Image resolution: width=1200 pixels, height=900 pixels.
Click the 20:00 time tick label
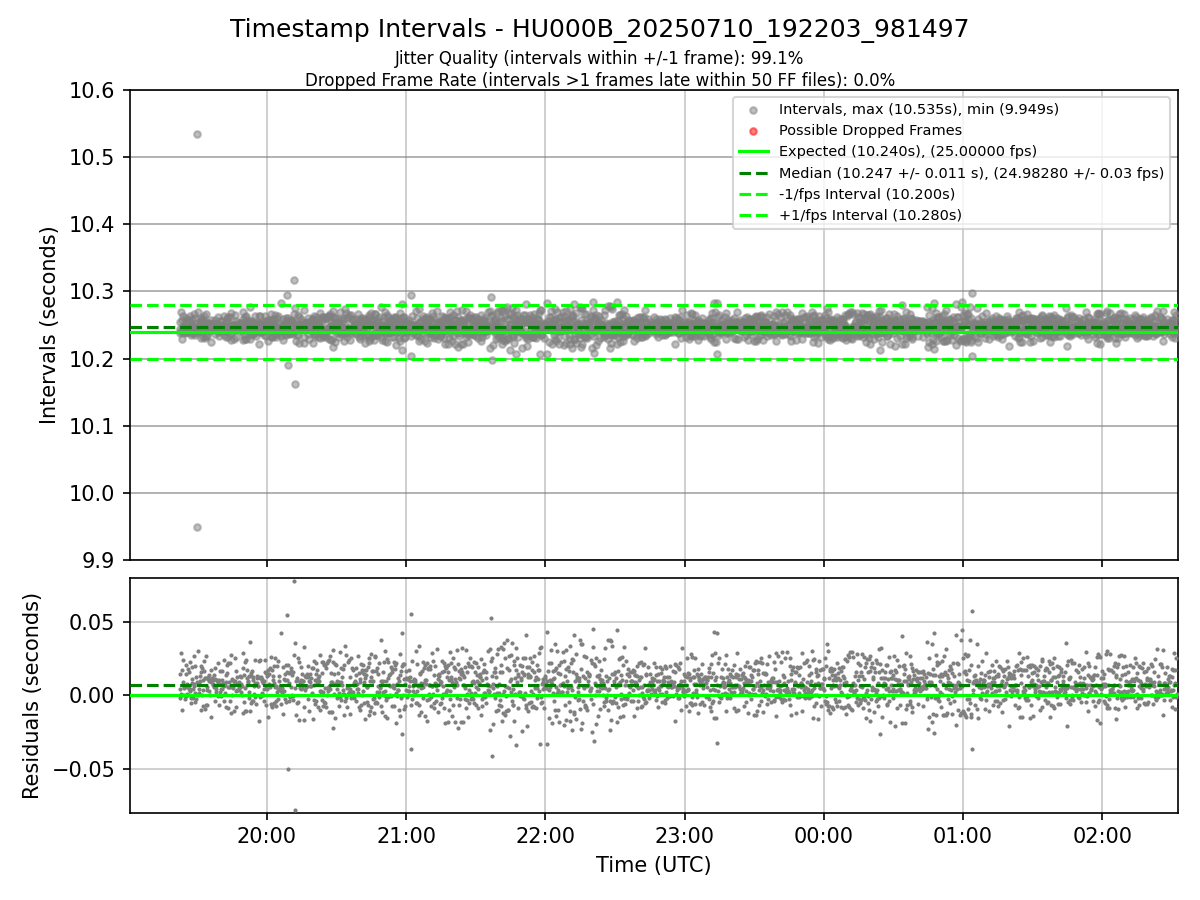pyautogui.click(x=266, y=834)
